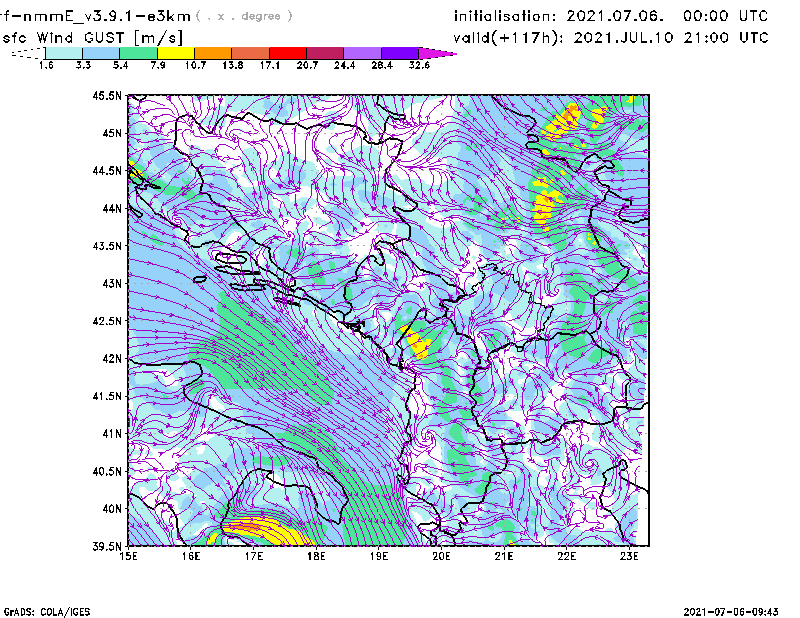This screenshot has width=800, height=618.
Task: Click the 42N latitude label
Action: [112, 359]
